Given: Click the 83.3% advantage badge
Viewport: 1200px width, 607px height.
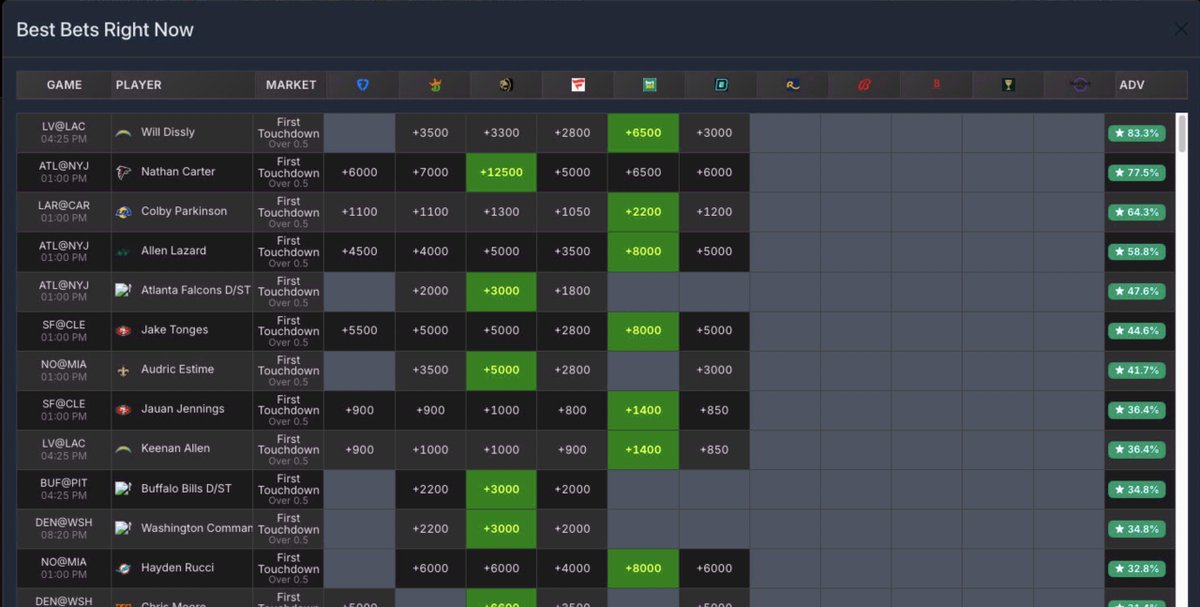Looking at the screenshot, I should pos(1136,133).
